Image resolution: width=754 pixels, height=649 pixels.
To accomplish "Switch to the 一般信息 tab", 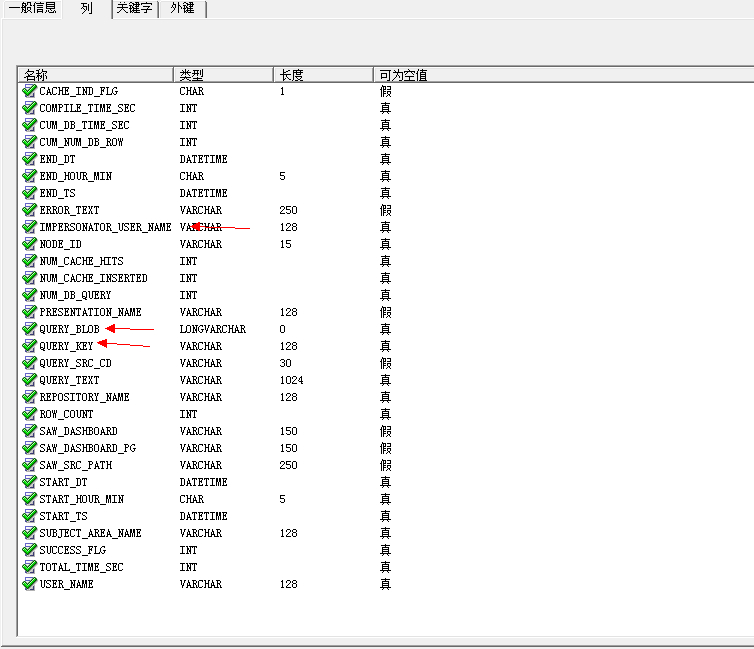I will 32,8.
